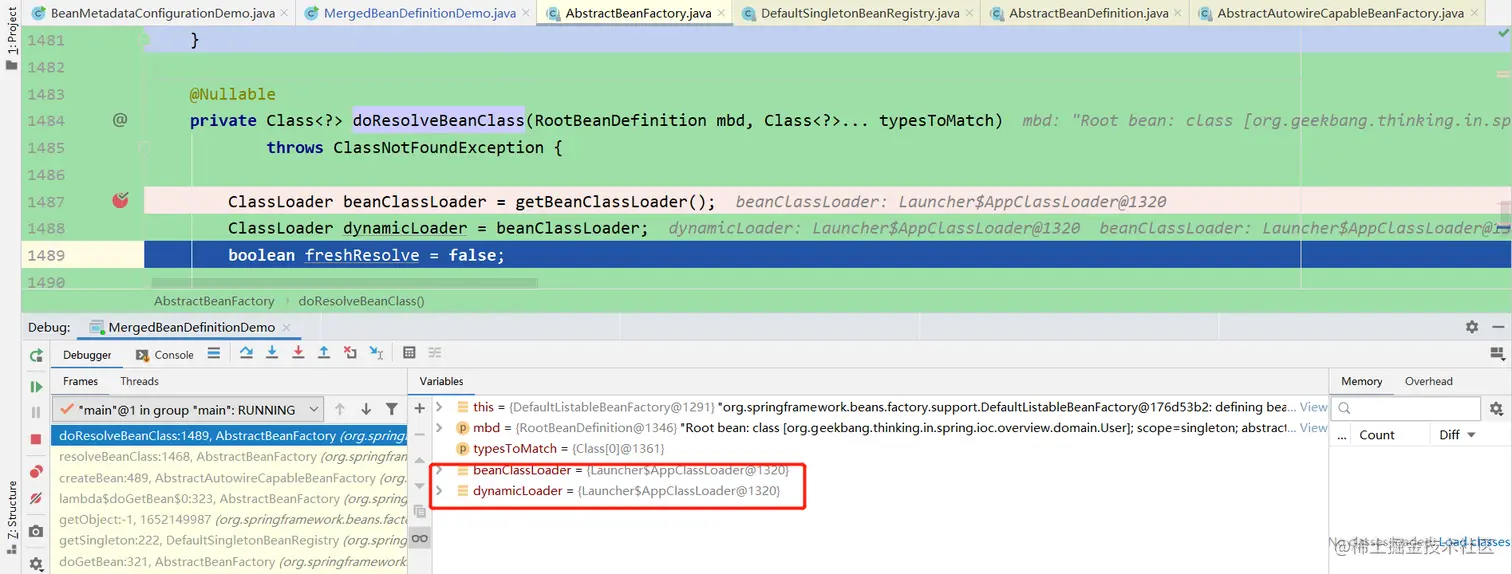Rerun MergedBeanDefinitionDemo debug session
This screenshot has height=574, width=1512.
pos(36,355)
